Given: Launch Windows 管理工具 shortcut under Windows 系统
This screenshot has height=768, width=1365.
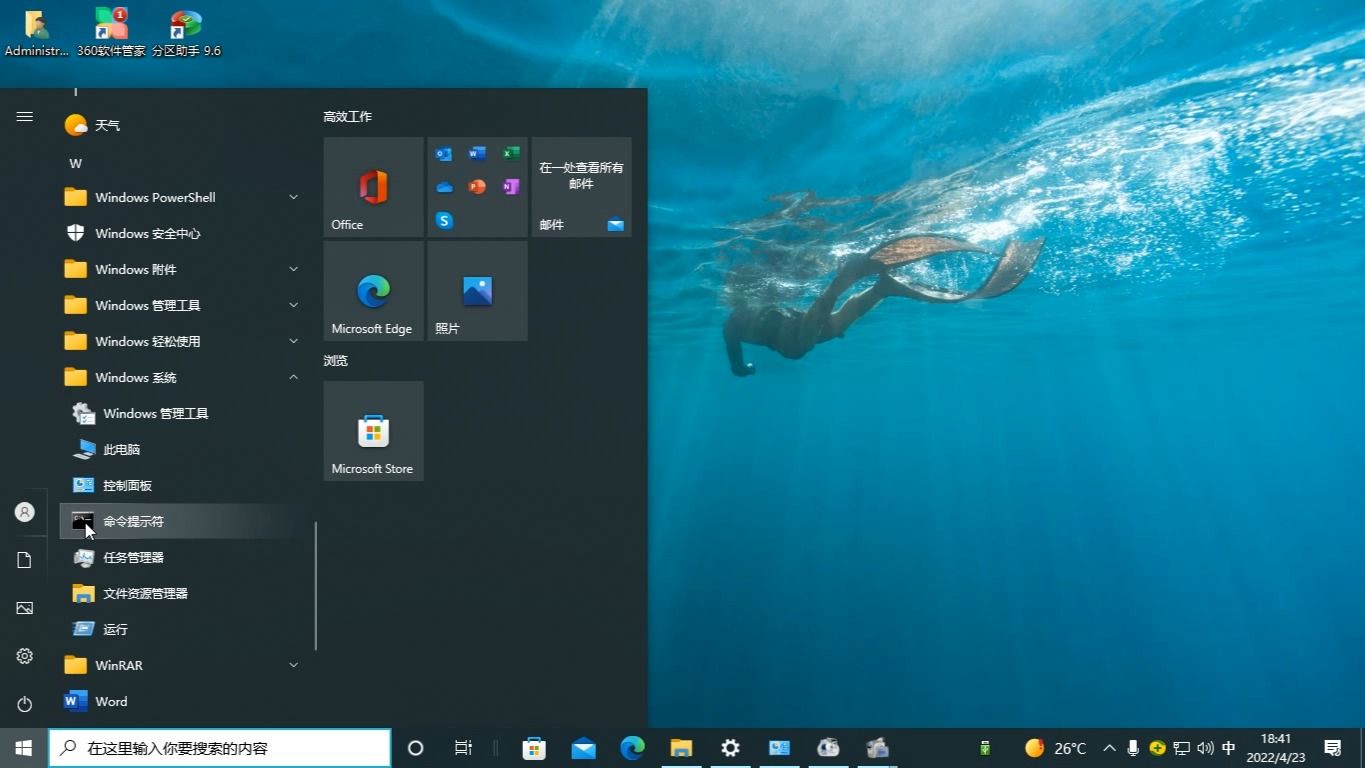Looking at the screenshot, I should (x=180, y=413).
